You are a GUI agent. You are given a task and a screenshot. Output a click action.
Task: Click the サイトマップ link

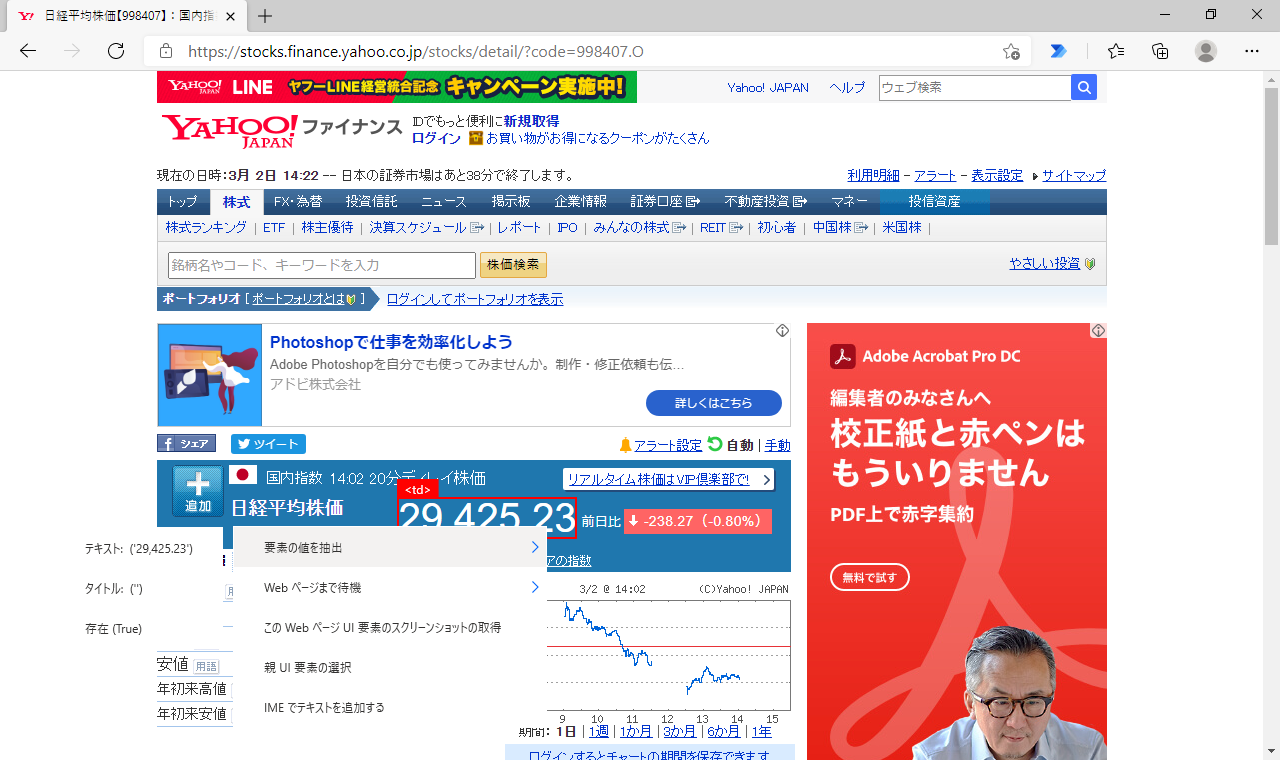[x=1074, y=175]
